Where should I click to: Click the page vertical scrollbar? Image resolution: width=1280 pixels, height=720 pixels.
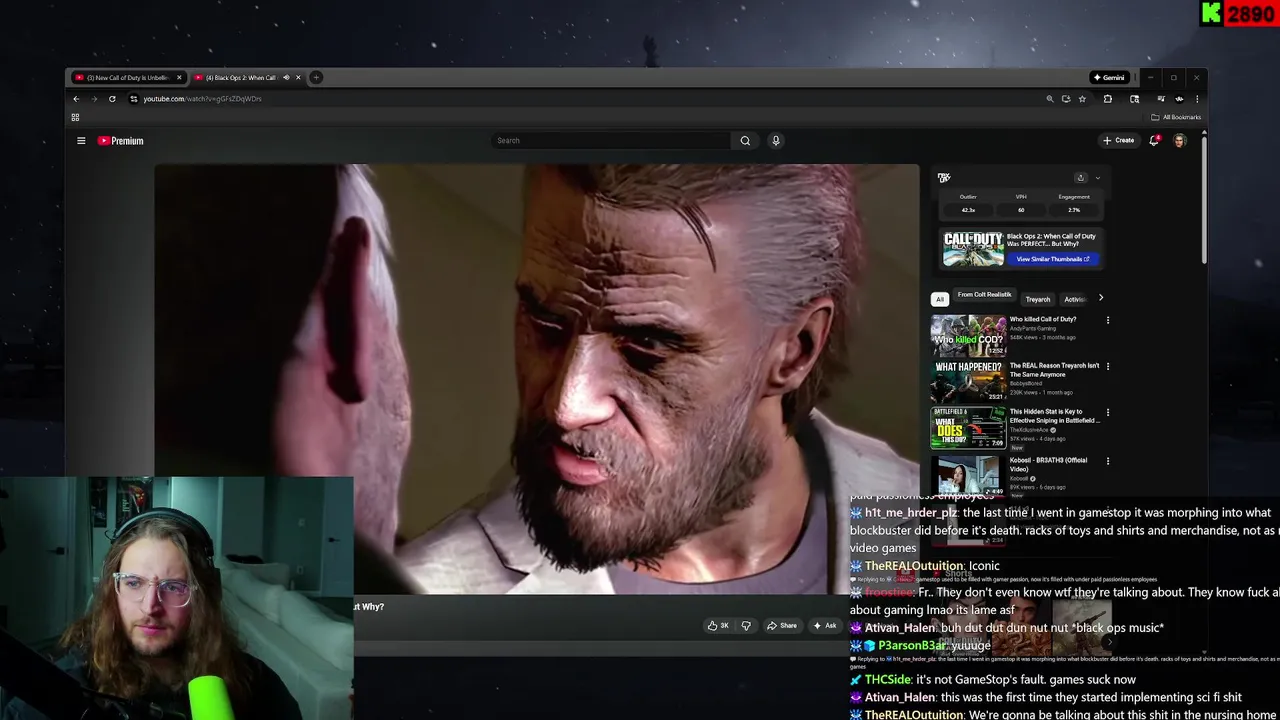point(1204,200)
